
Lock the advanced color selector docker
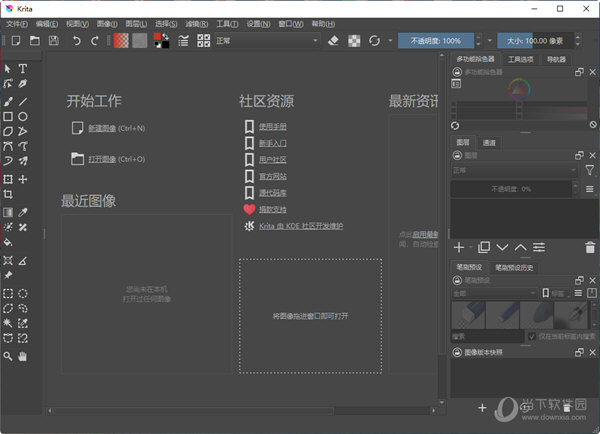point(457,72)
